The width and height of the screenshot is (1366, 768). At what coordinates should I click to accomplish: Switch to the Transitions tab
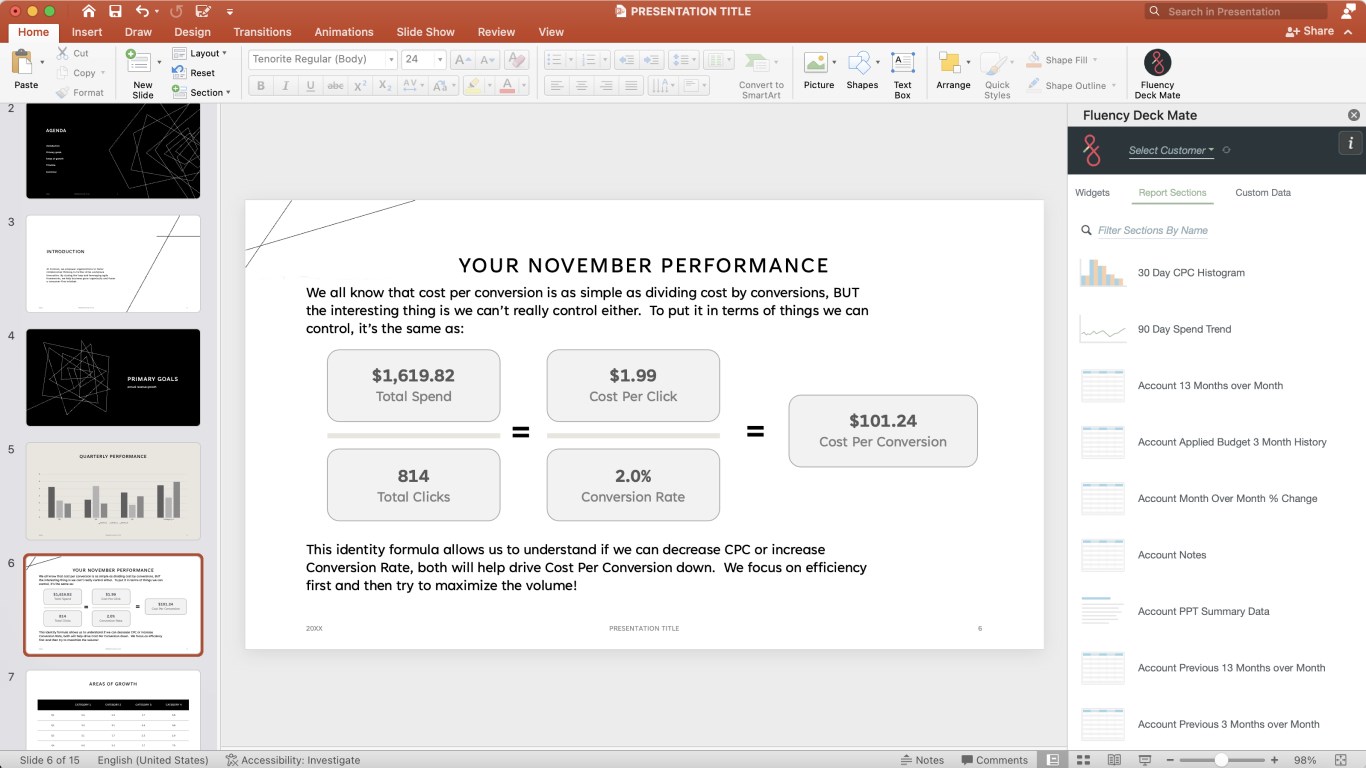click(262, 32)
